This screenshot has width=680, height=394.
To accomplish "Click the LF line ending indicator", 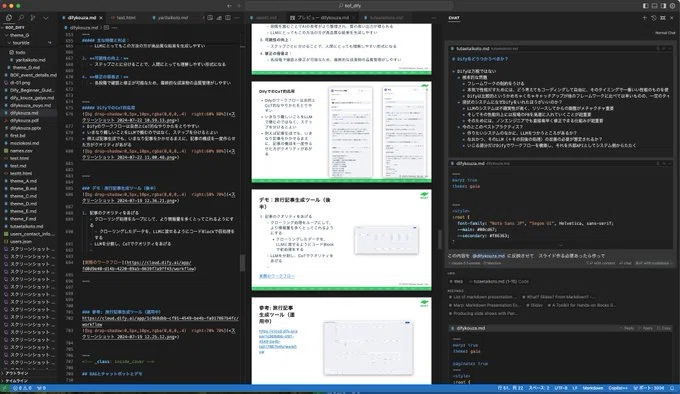I will pos(575,388).
